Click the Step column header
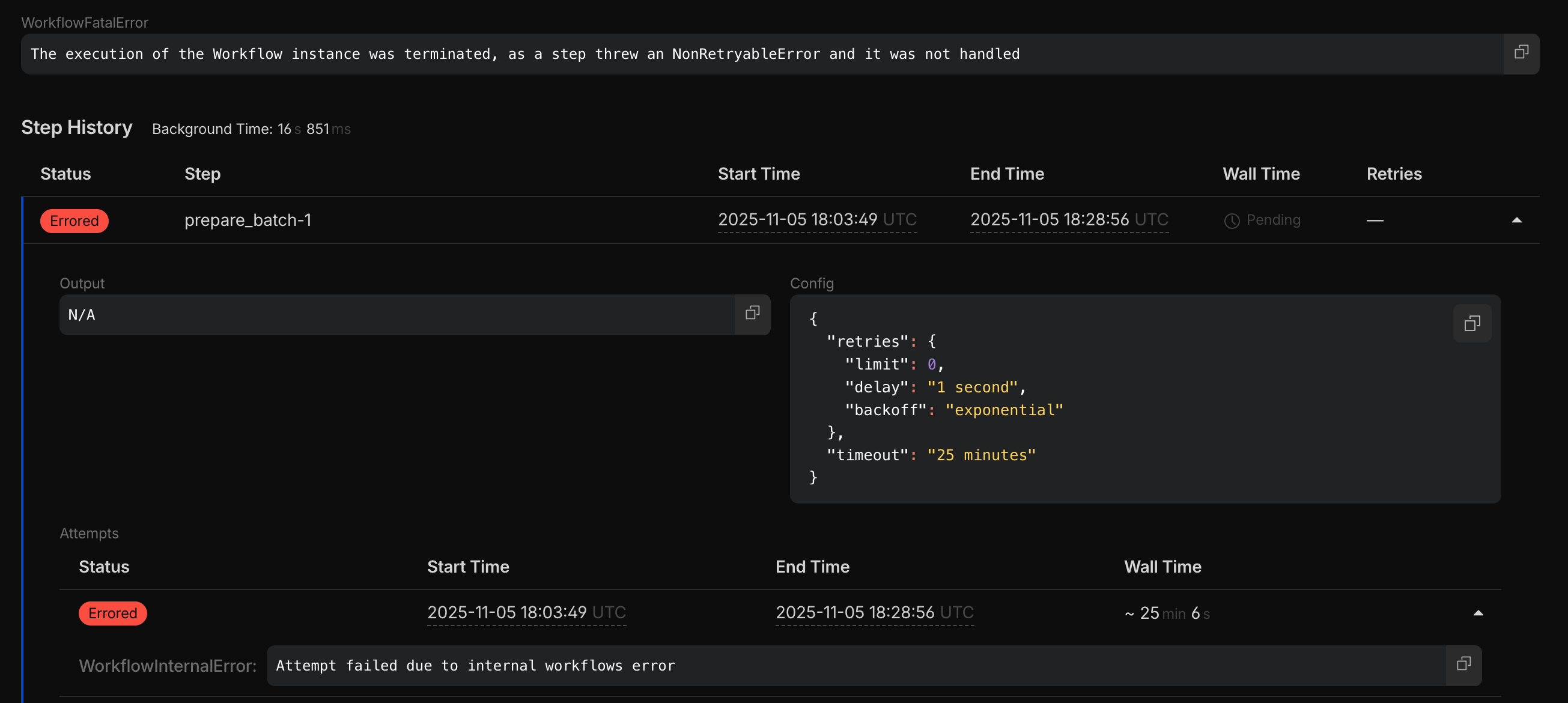 [202, 174]
